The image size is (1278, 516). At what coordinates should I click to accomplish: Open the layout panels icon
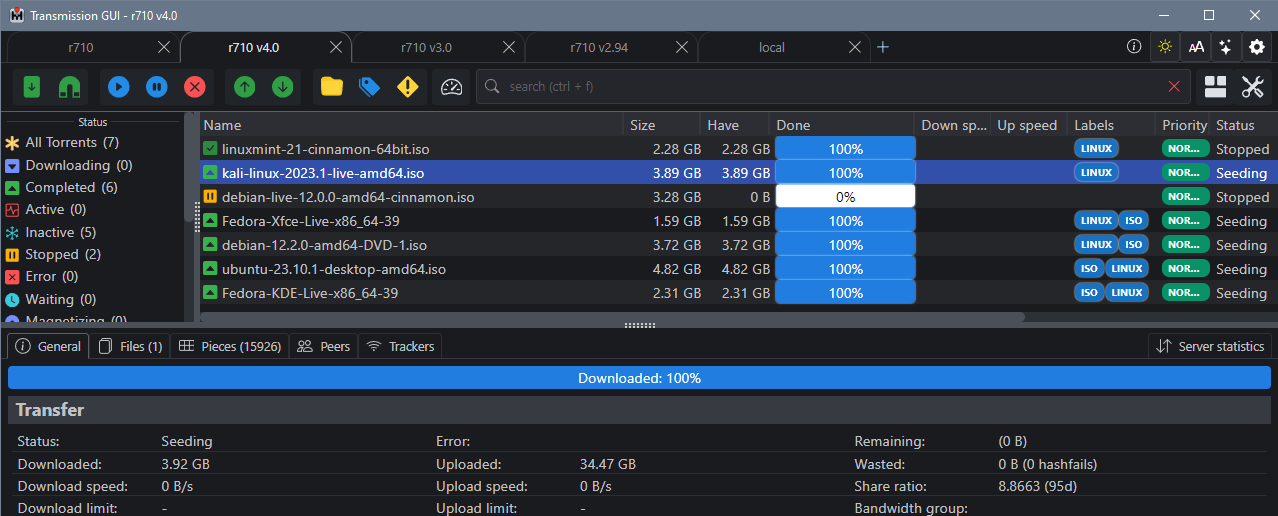(1216, 87)
